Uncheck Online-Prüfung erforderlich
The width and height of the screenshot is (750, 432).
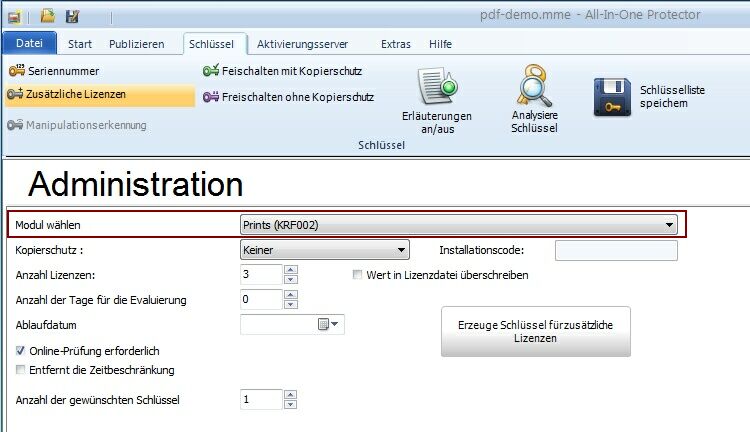coord(21,351)
